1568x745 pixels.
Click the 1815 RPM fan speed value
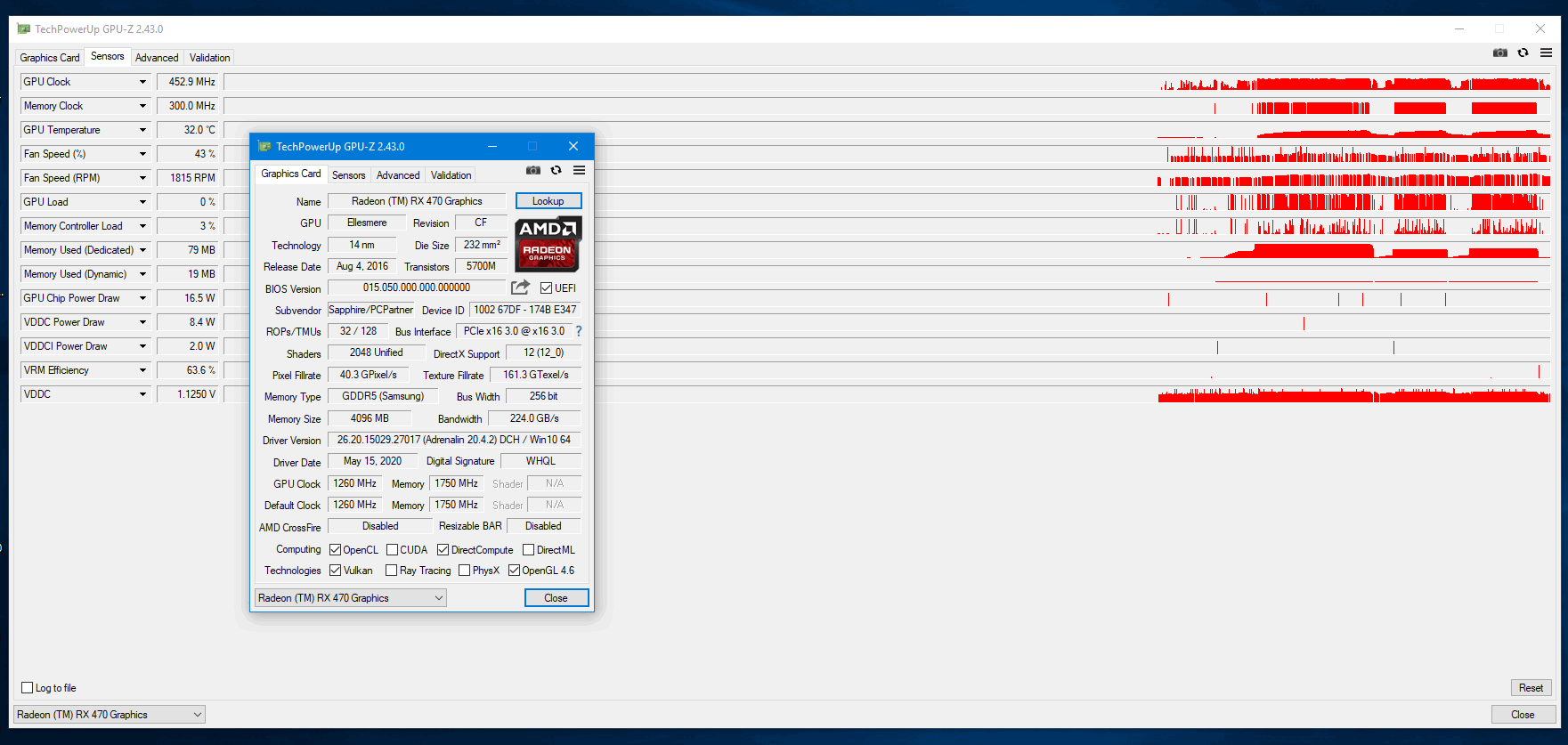coord(188,178)
